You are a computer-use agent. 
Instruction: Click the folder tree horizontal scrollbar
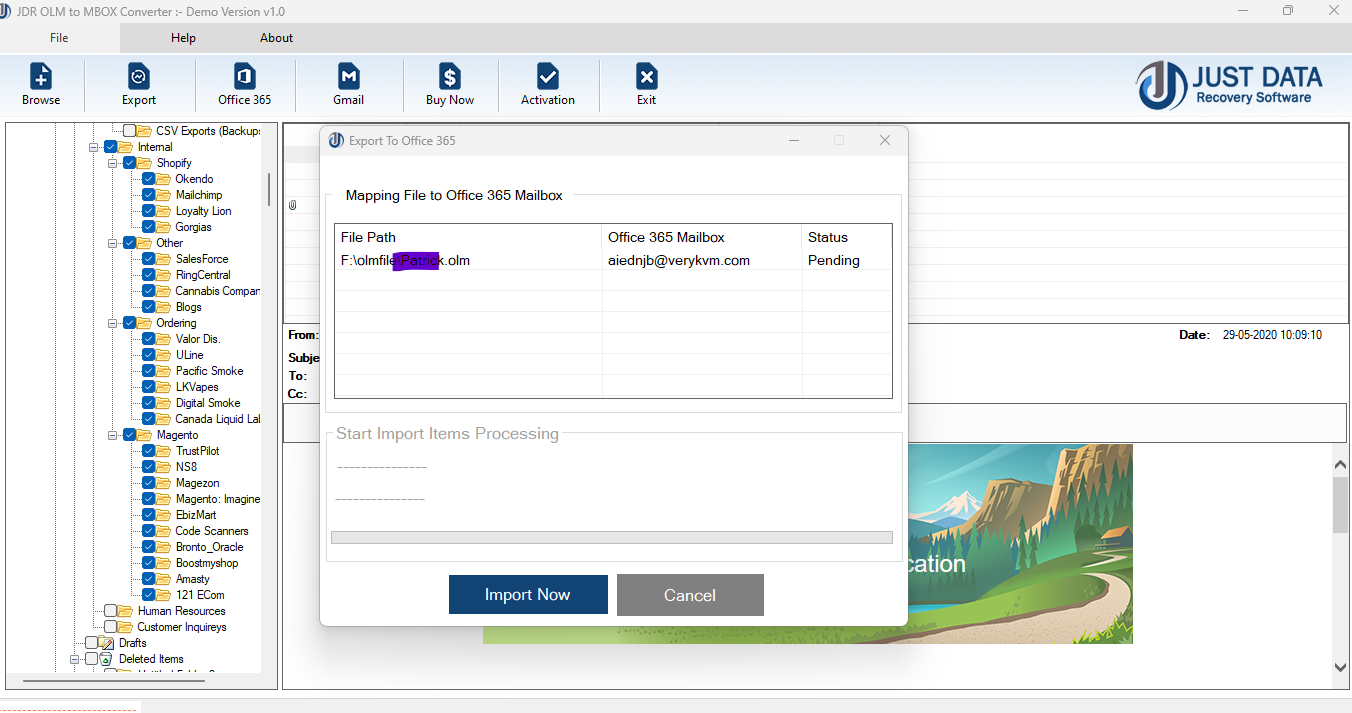click(112, 681)
